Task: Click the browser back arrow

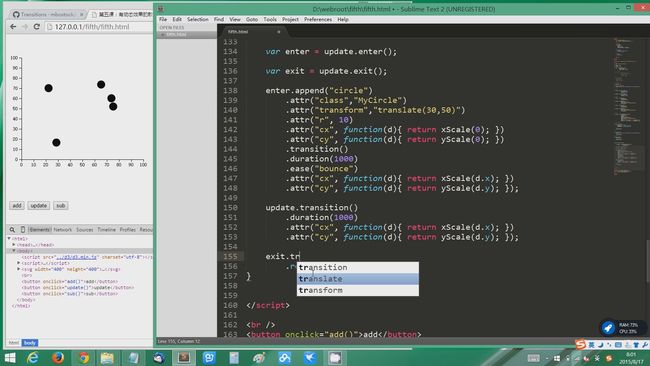Action: pos(13,27)
